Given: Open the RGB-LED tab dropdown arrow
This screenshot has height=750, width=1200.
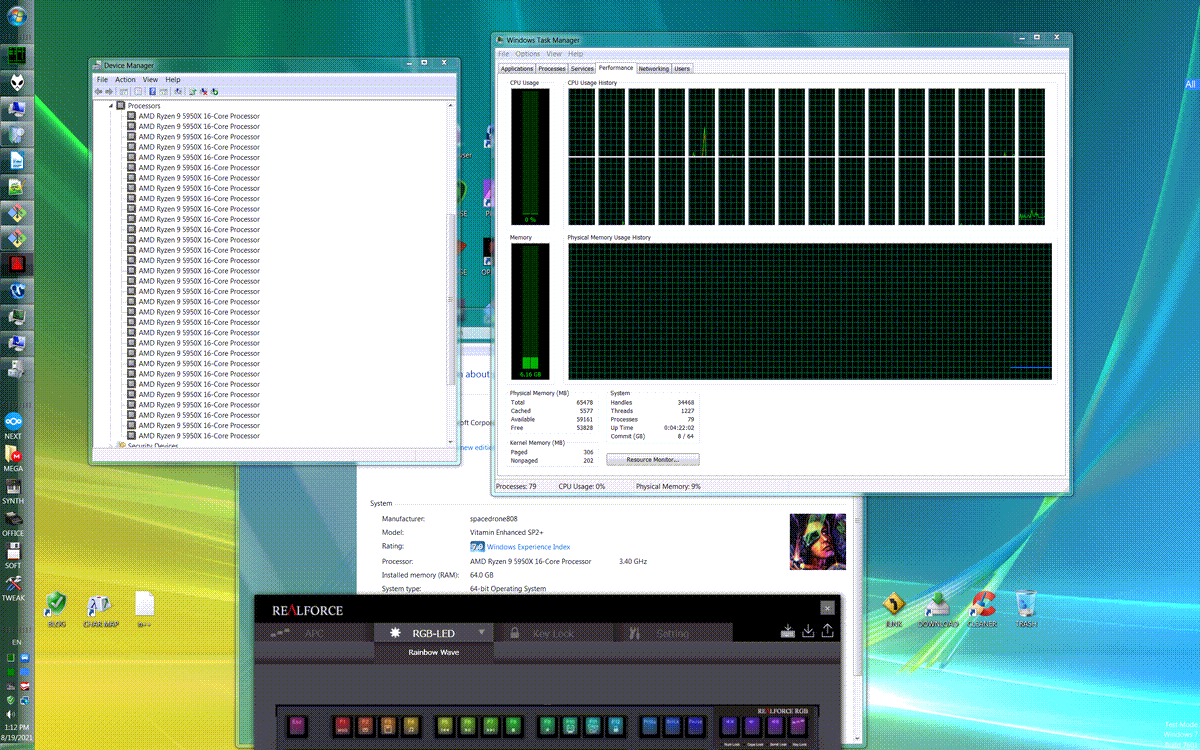Looking at the screenshot, I should coord(481,632).
